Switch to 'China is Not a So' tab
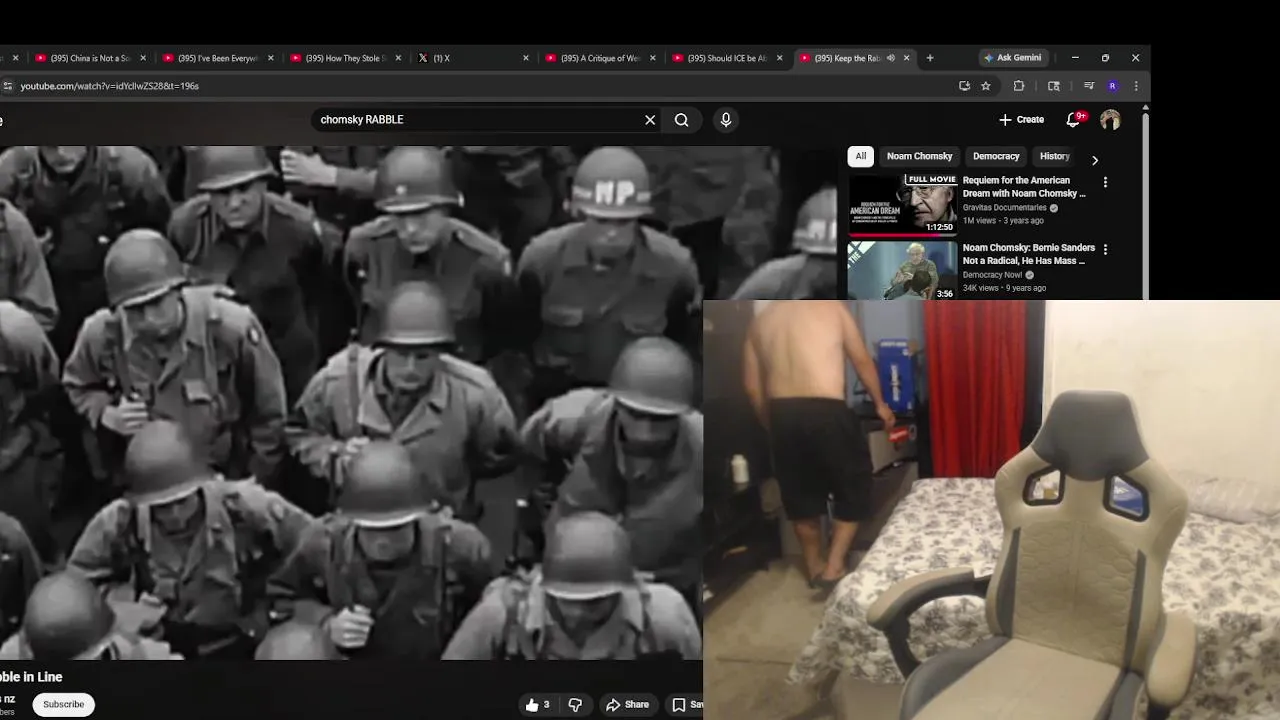This screenshot has height=720, width=1280. click(90, 58)
